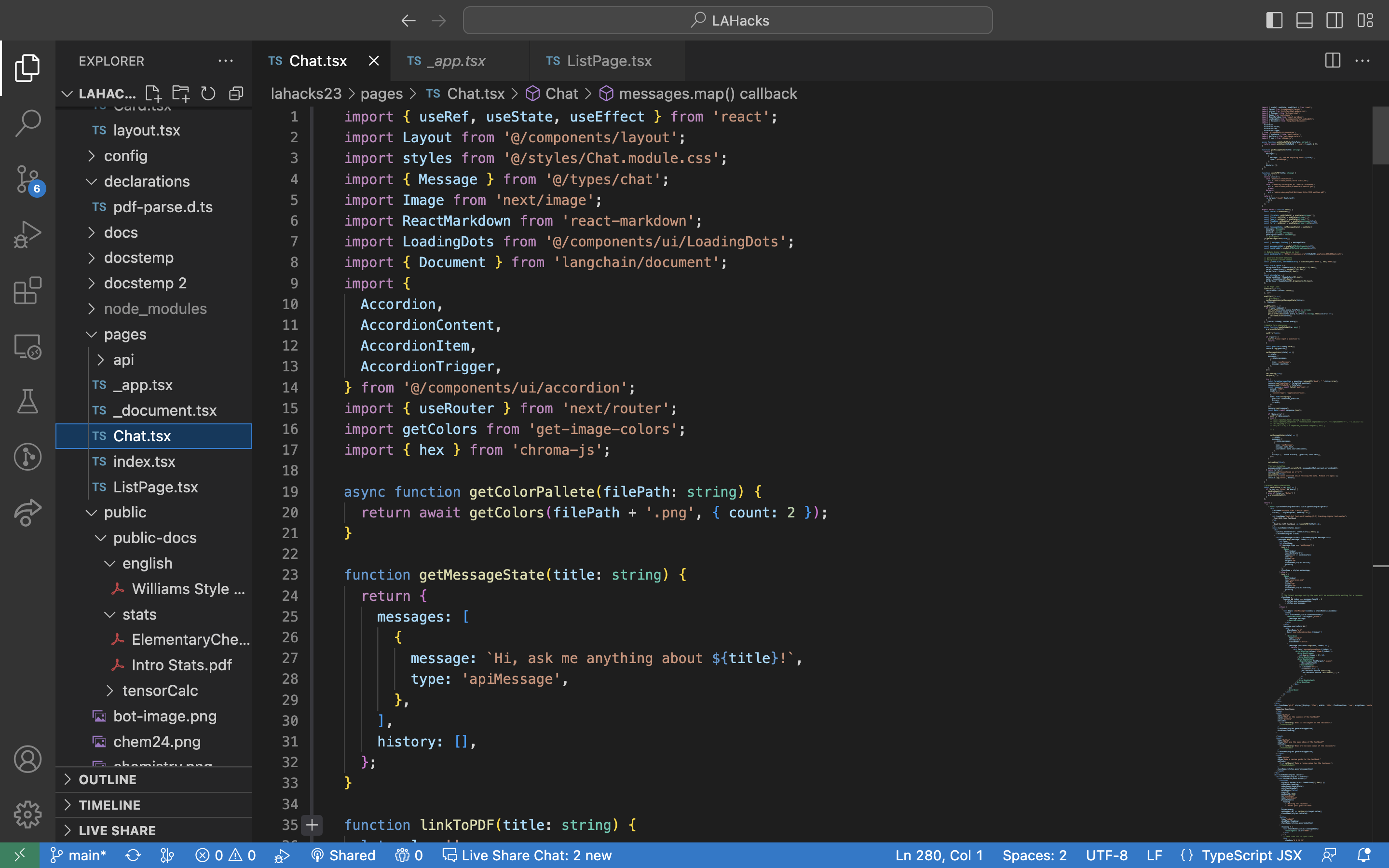Refresh the Explorer file tree
This screenshot has height=868, width=1389.
coord(208,94)
